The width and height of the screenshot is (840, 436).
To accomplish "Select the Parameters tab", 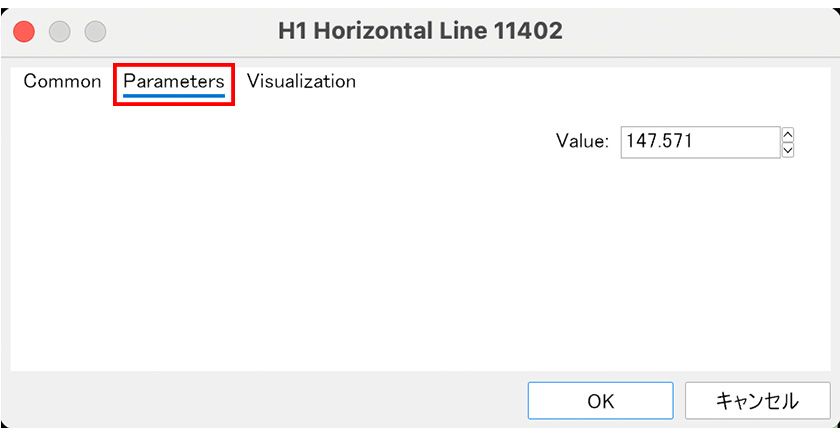I will tap(174, 82).
